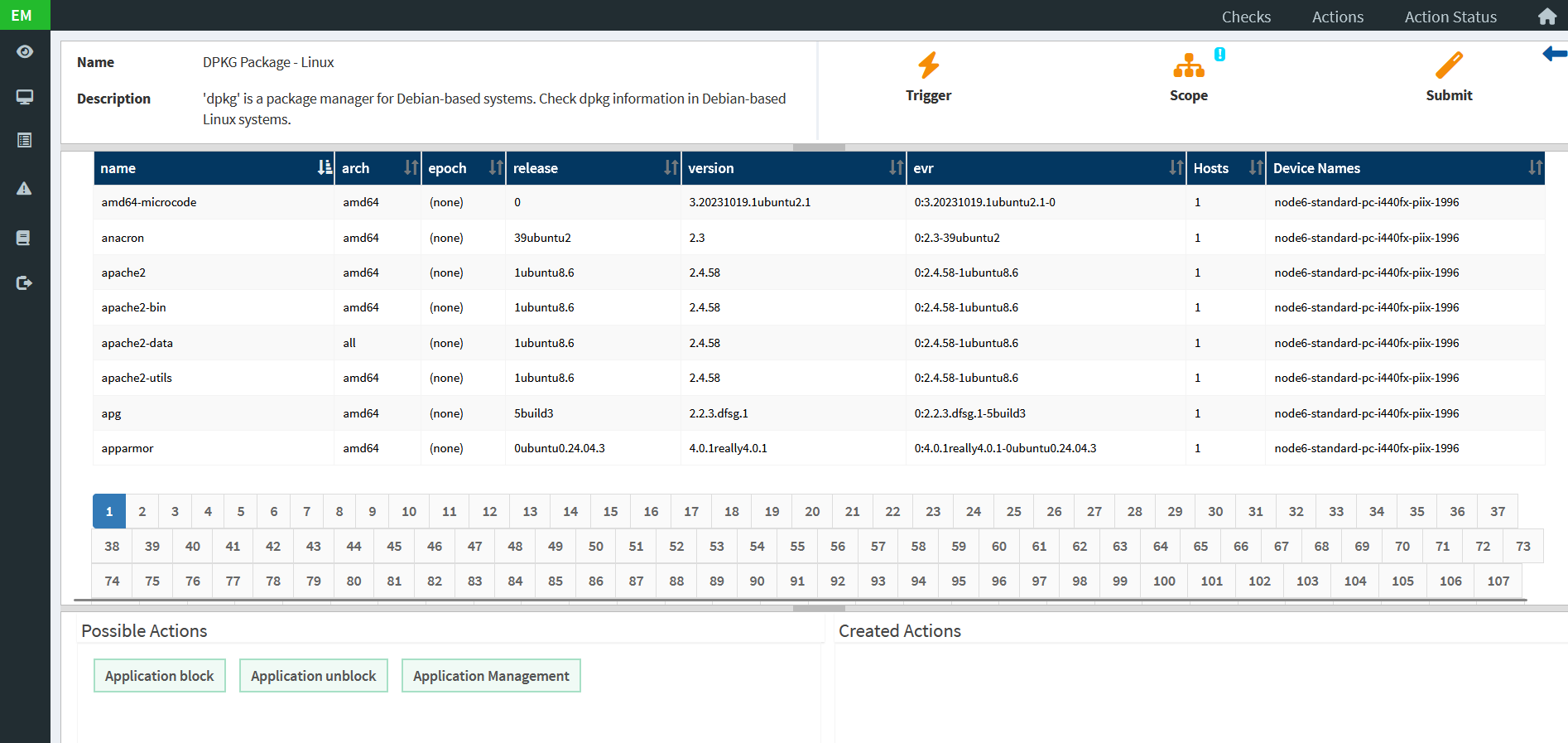Click DPKG Package - Linux name text
Image resolution: width=1568 pixels, height=743 pixels.
pyautogui.click(x=268, y=62)
